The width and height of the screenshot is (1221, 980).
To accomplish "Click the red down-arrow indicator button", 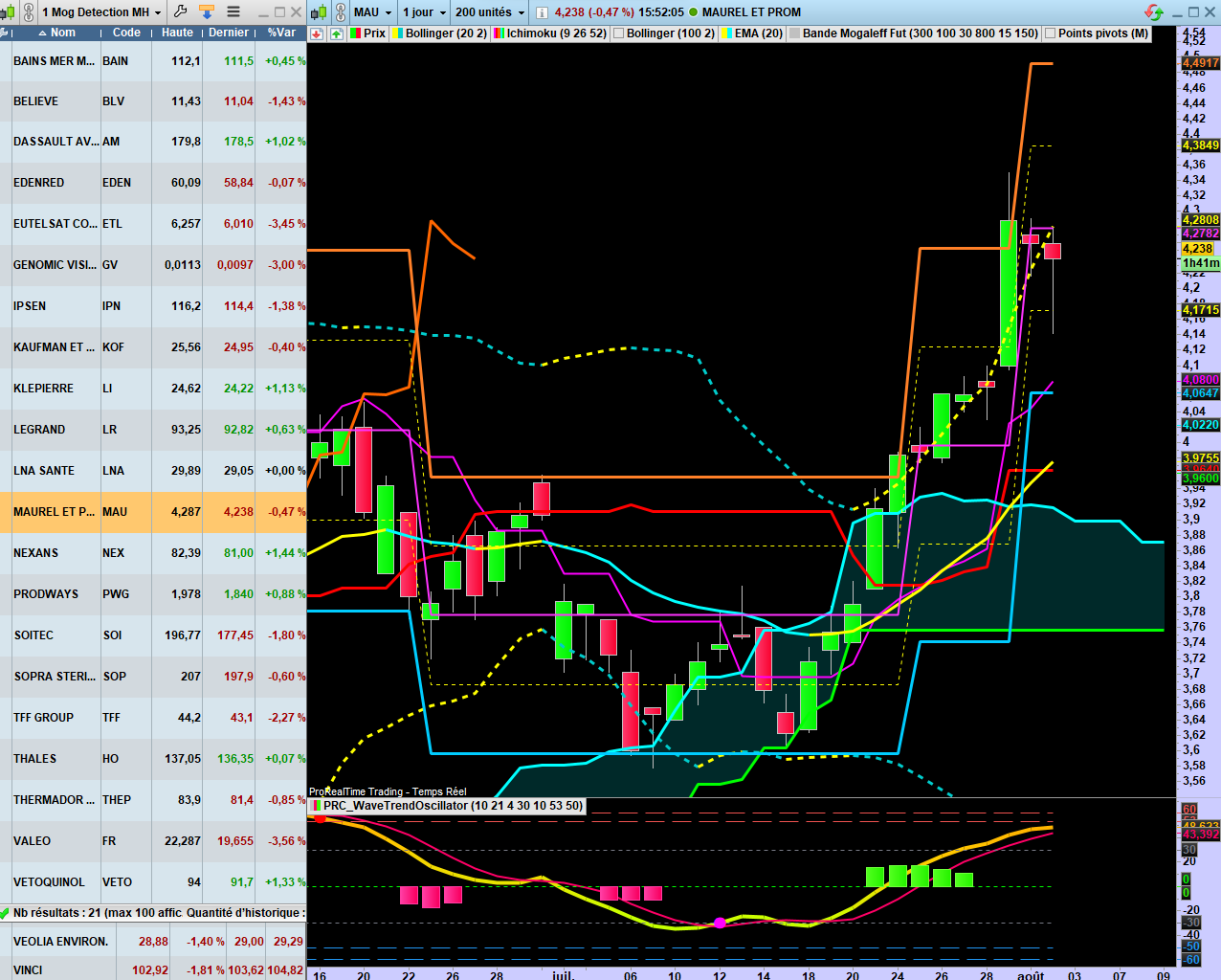I will (317, 33).
